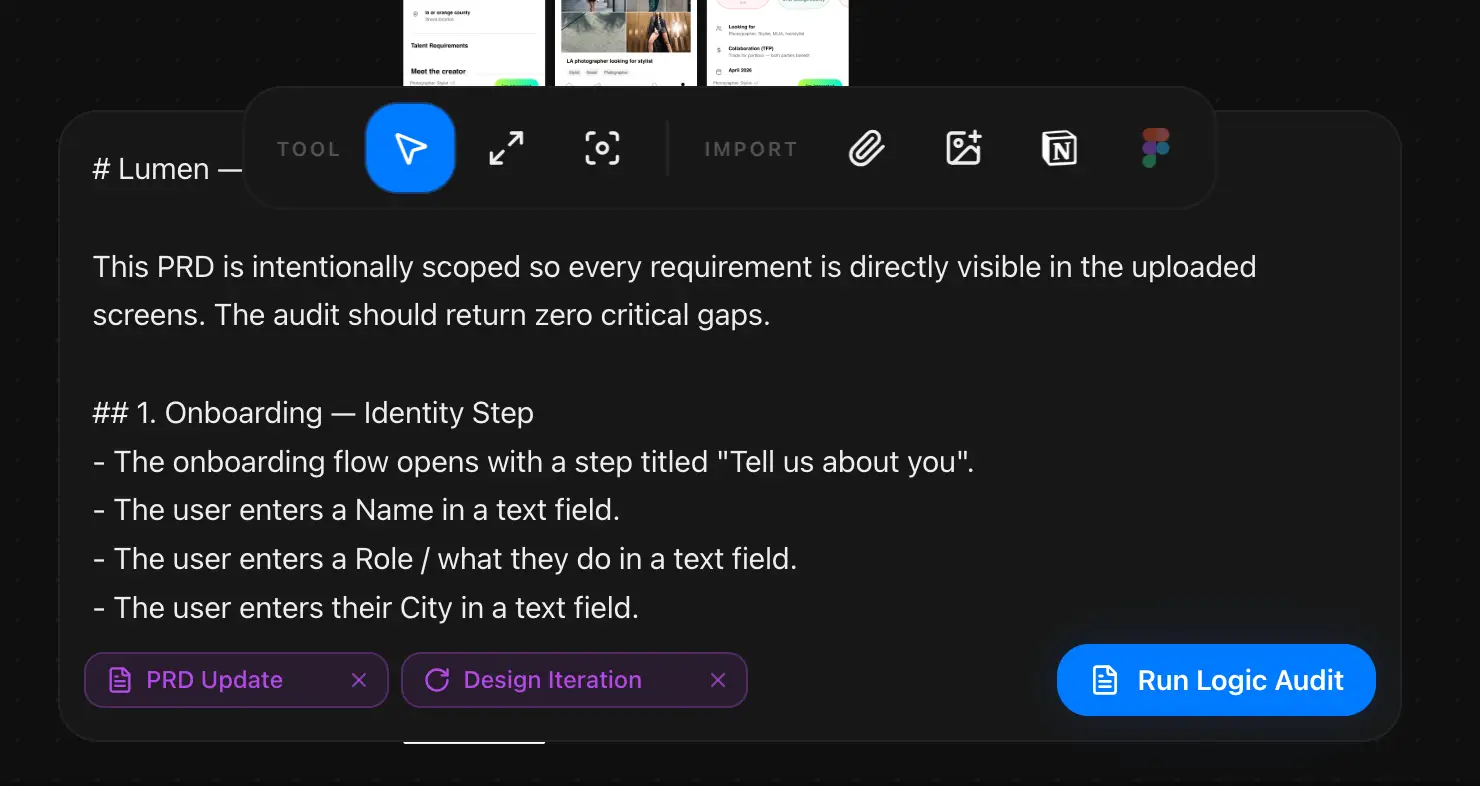Viewport: 1480px width, 786px height.
Task: Open the first uploaded screen thumbnail with Talent Requirements
Action: [x=474, y=42]
